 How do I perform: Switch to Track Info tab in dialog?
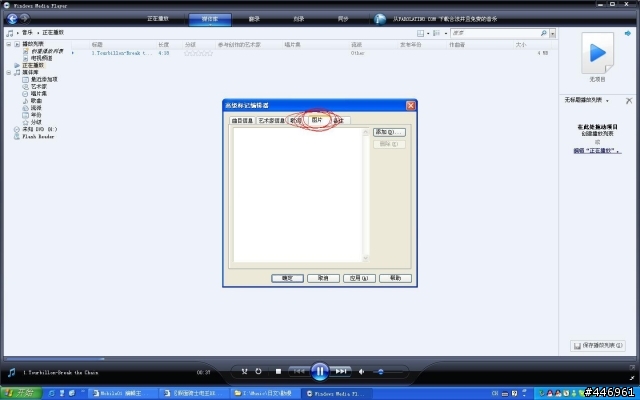pyautogui.click(x=242, y=120)
